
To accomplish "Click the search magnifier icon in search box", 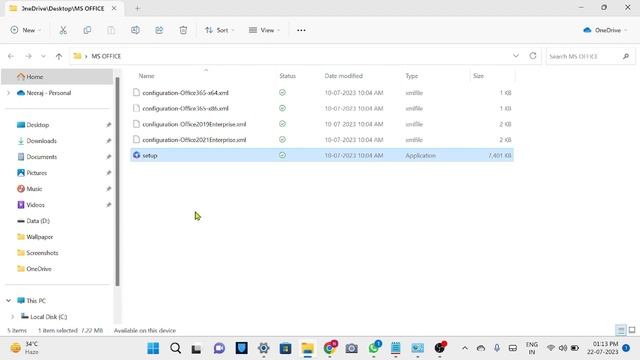I will point(626,56).
